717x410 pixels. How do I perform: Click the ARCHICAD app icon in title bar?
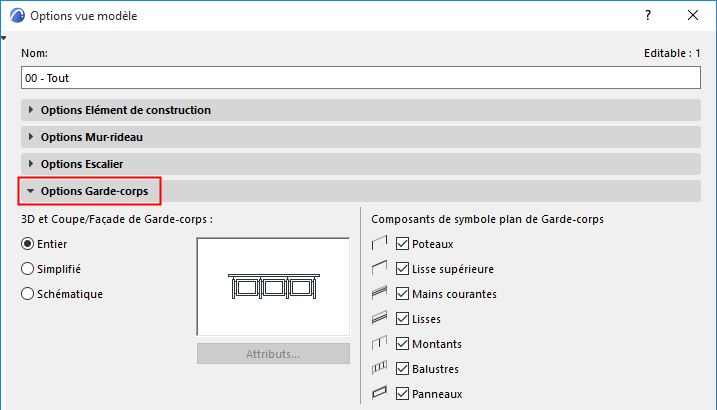15,16
